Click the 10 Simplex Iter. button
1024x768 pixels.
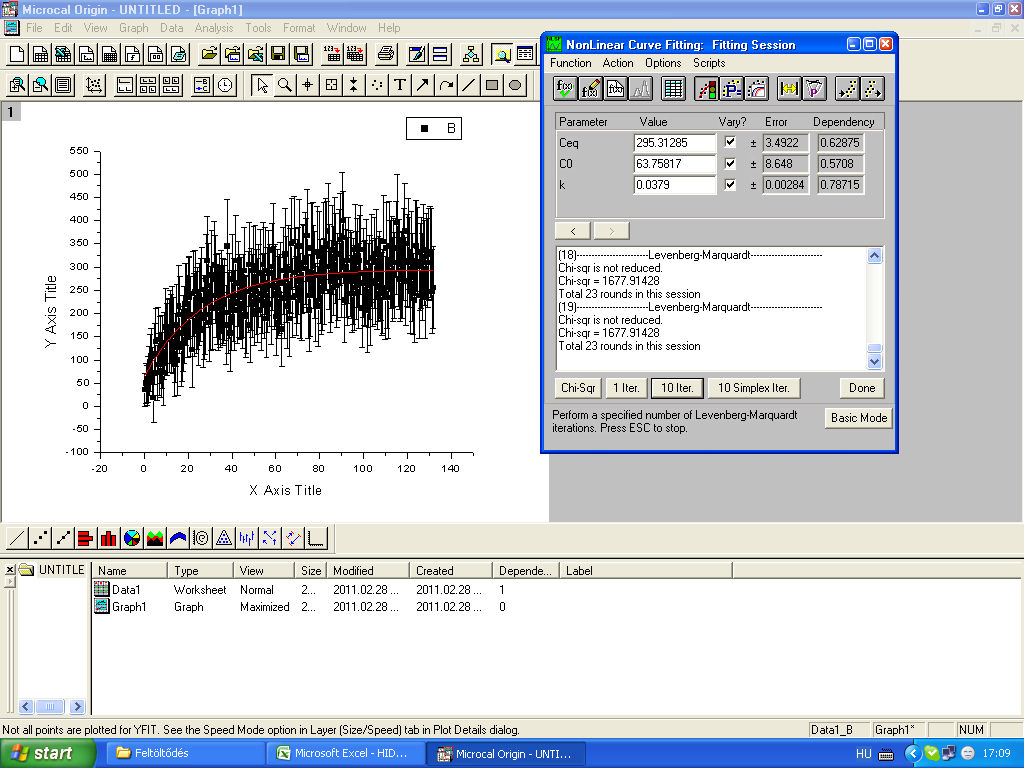point(754,388)
